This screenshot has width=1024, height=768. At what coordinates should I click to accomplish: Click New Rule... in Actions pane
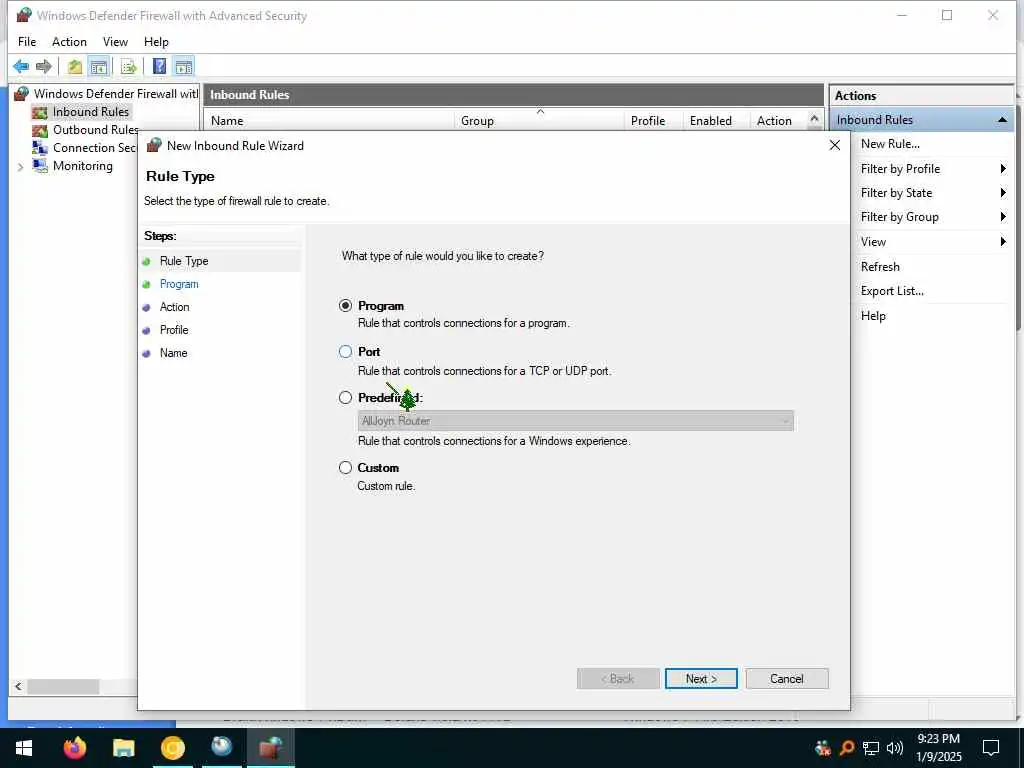click(x=890, y=144)
